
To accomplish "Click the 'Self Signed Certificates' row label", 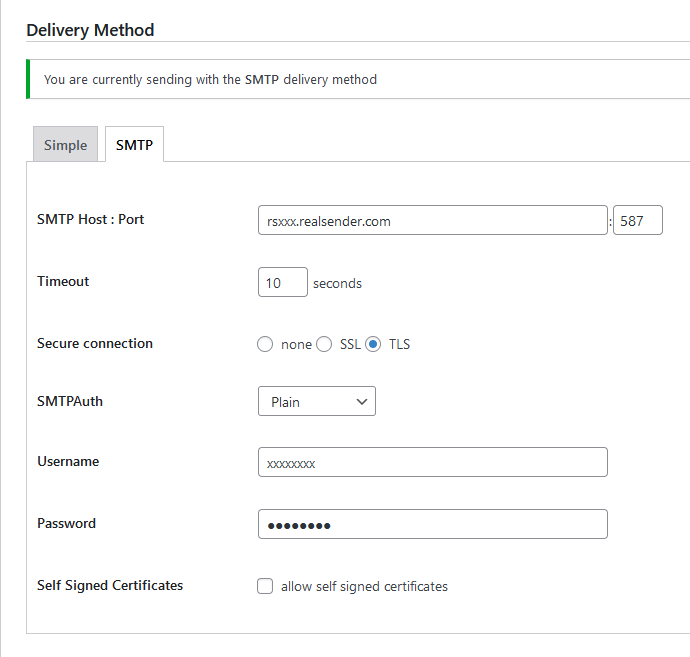I will tap(110, 585).
